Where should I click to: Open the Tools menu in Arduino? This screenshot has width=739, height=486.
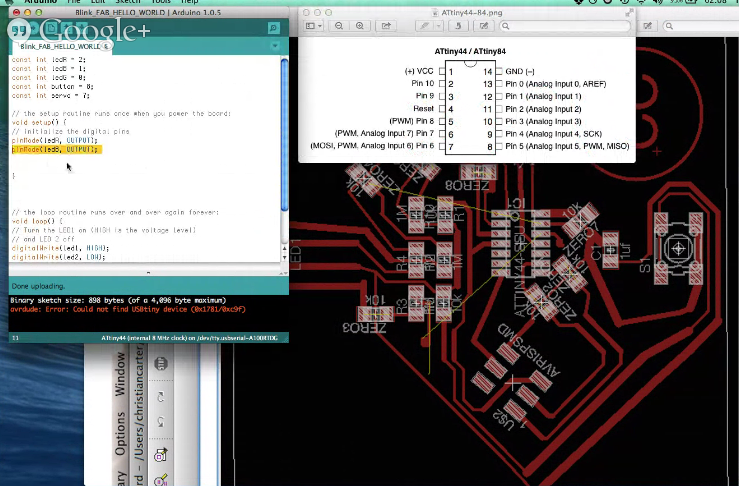click(160, 2)
